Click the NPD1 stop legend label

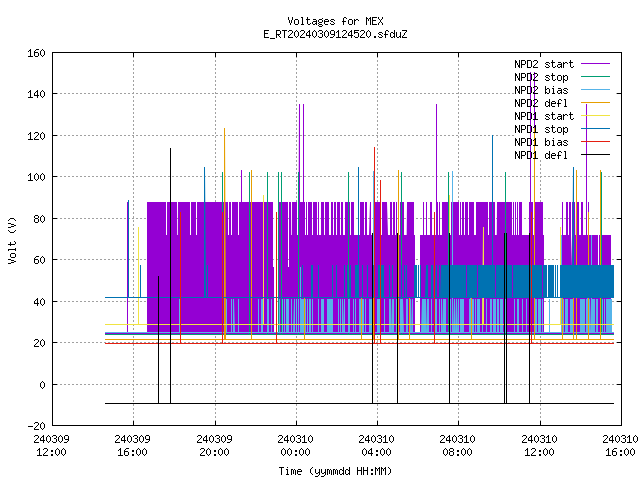click(541, 129)
